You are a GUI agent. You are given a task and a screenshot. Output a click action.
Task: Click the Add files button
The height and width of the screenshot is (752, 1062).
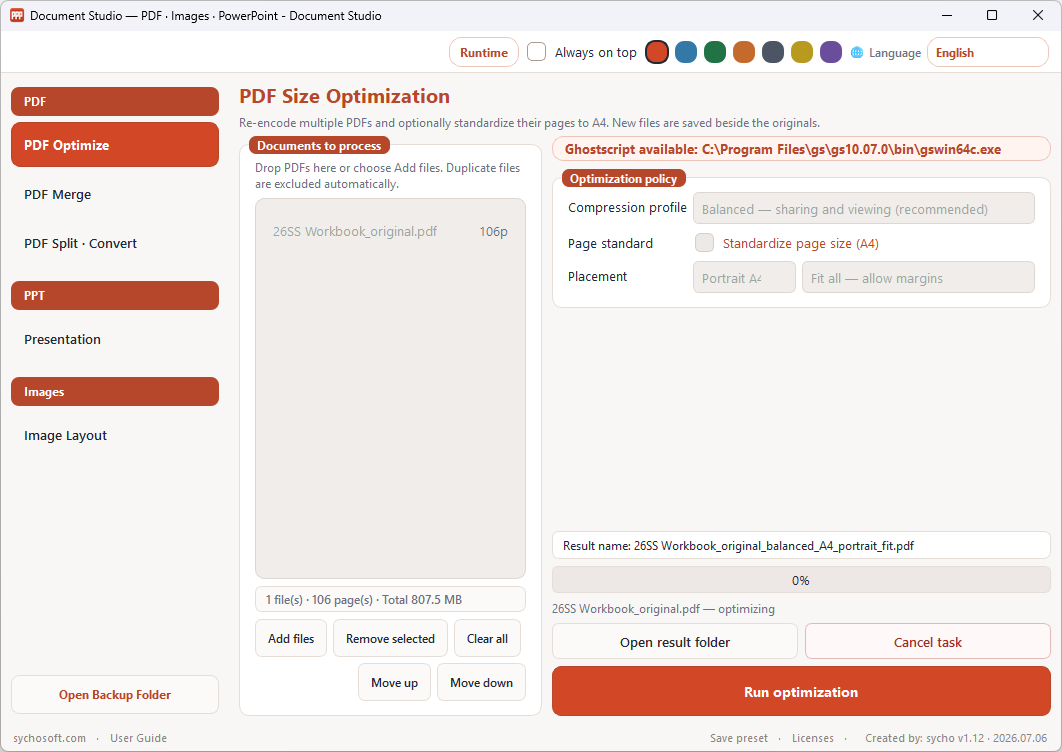(x=291, y=638)
